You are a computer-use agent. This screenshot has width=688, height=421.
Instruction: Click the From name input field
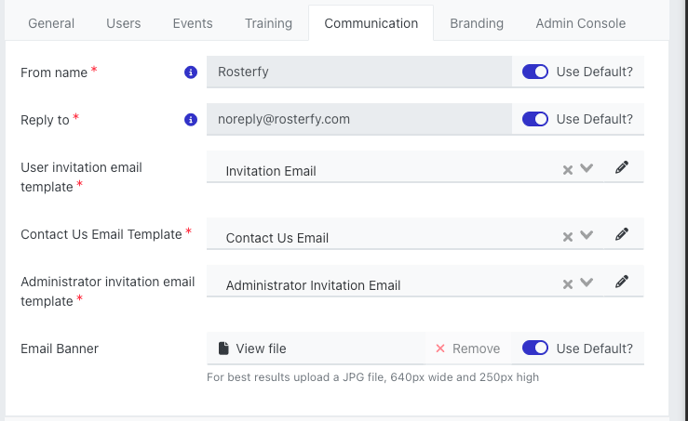click(x=359, y=72)
